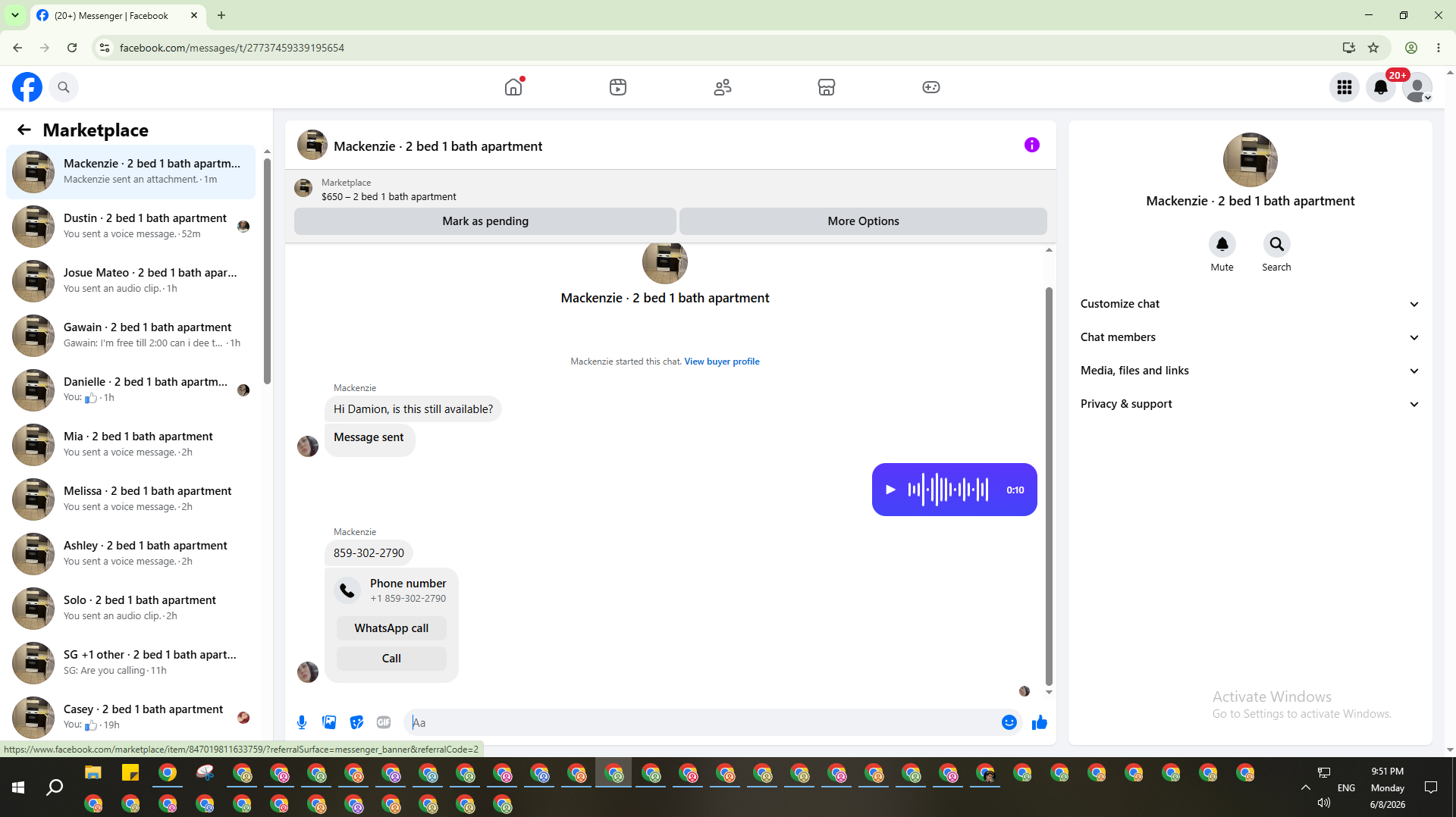Open the Marketplace storefront icon
This screenshot has width=1456, height=817.
point(827,87)
